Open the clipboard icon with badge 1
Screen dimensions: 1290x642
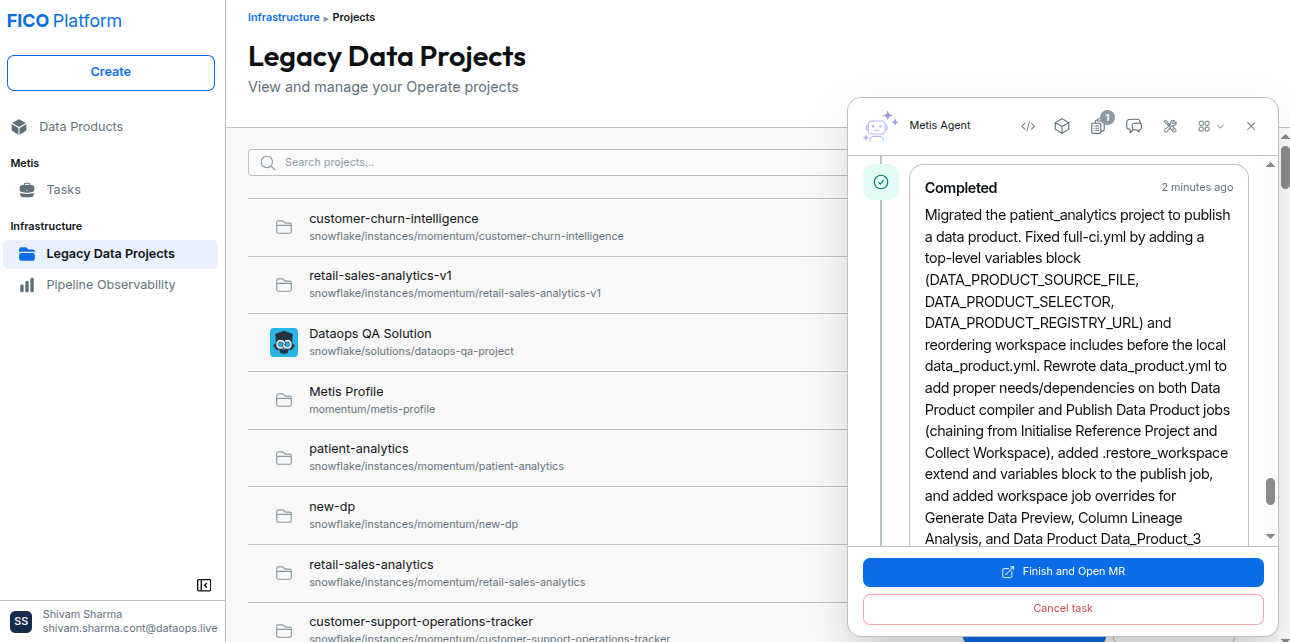(1098, 126)
